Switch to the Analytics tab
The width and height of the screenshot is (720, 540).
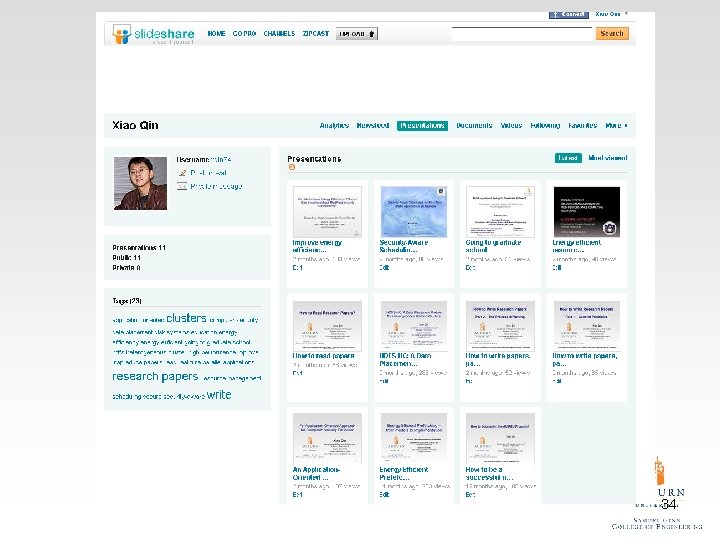(x=334, y=125)
